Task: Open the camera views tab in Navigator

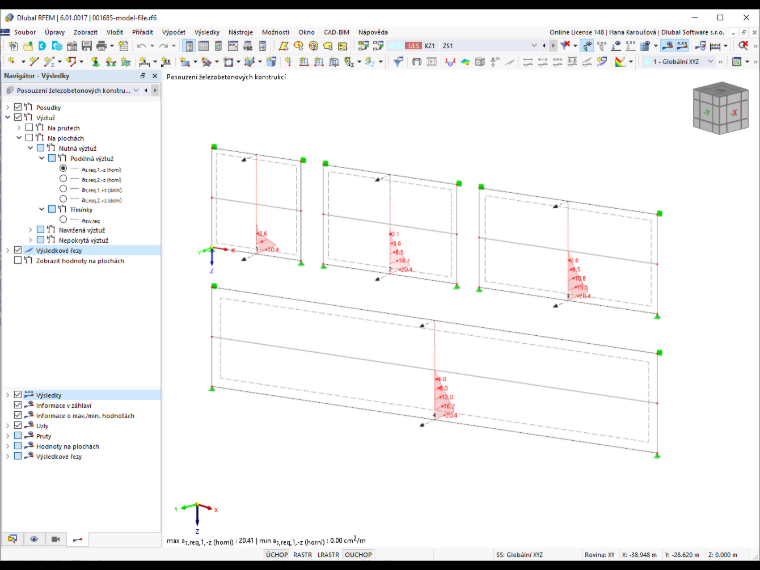Action: click(55, 539)
